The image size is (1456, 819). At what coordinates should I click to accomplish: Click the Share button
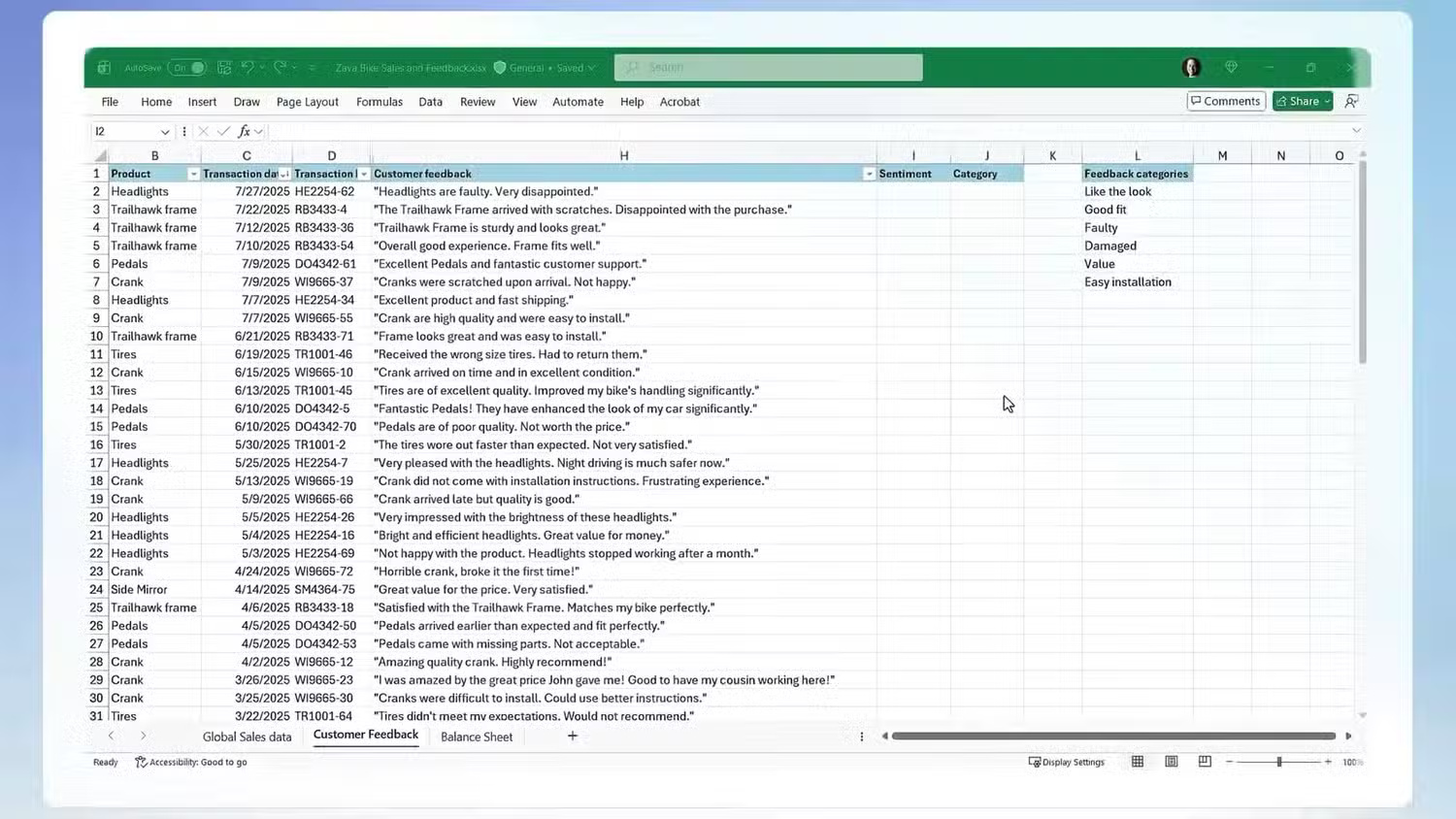tap(1302, 101)
